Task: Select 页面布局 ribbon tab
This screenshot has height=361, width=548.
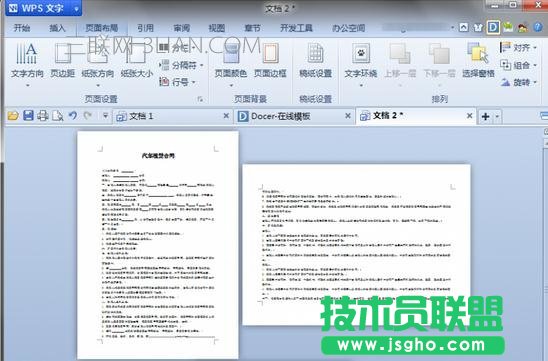Action: pos(102,28)
